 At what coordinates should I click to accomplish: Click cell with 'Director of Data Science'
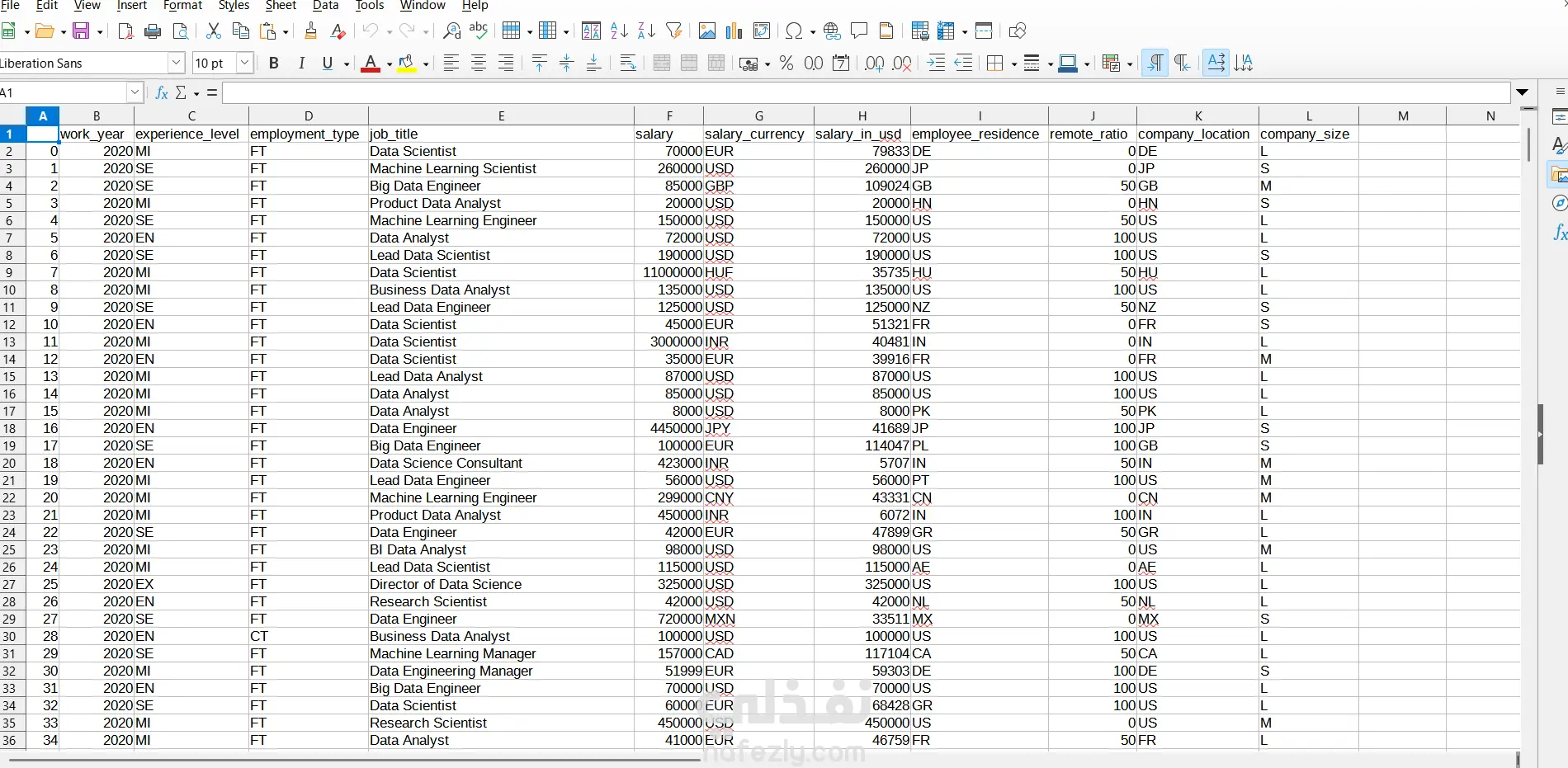(501, 584)
